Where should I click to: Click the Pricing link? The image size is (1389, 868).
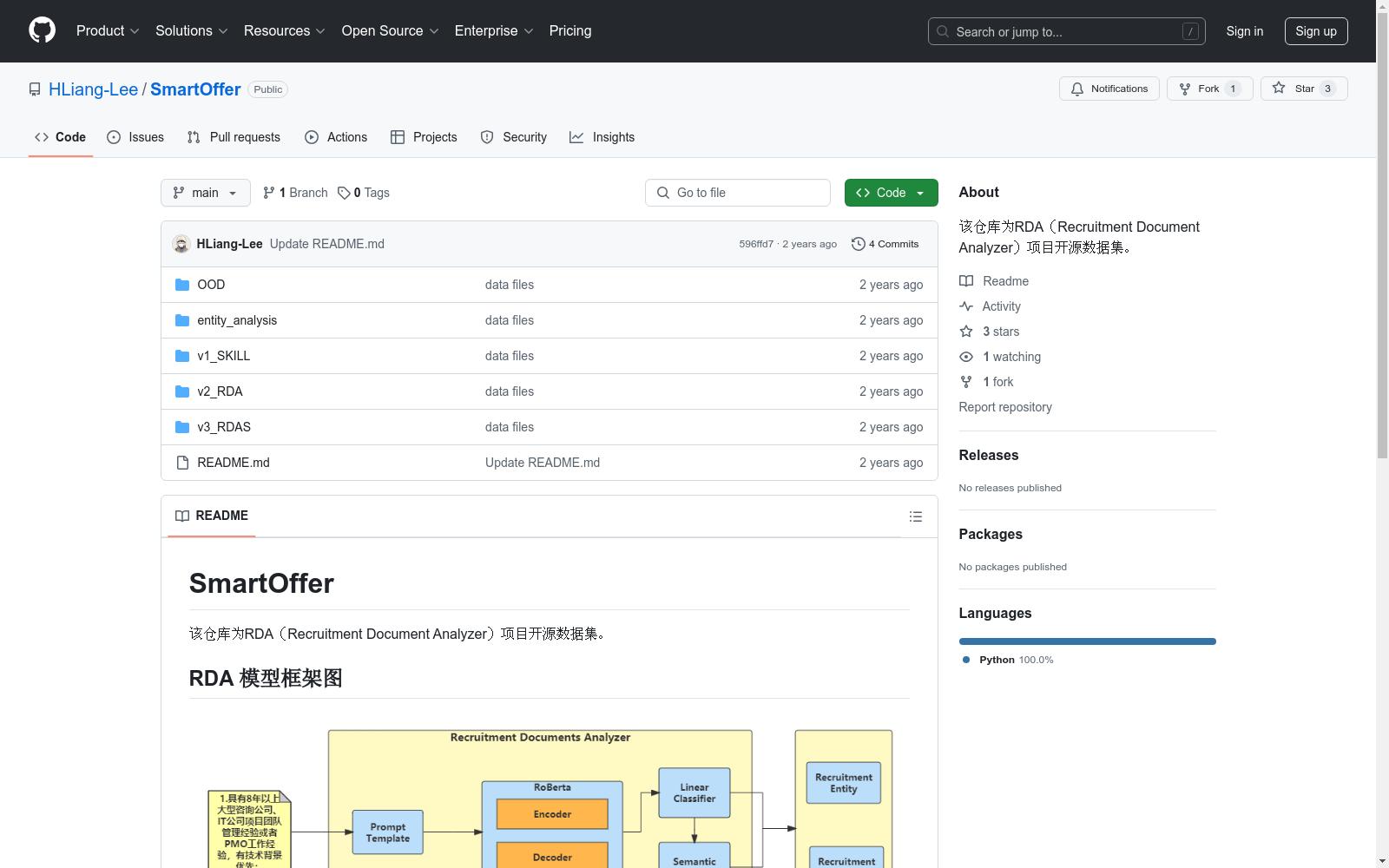point(570,31)
